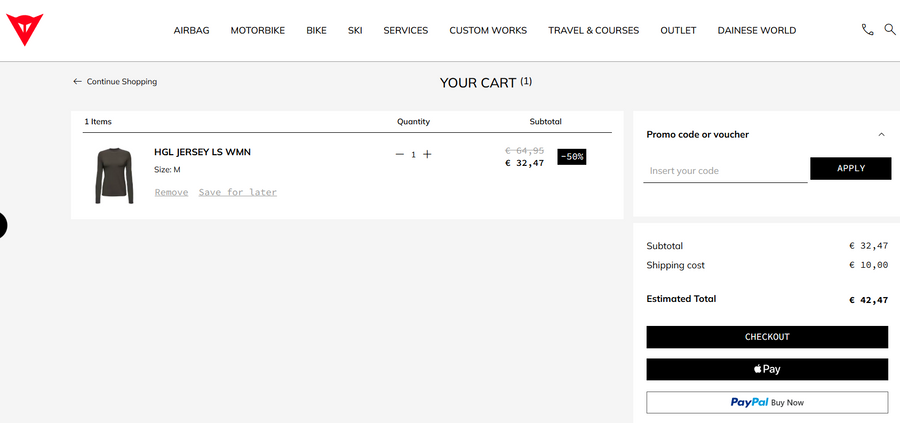Open the HGL JERSEY LS WMN product title
900x423 pixels.
(203, 152)
